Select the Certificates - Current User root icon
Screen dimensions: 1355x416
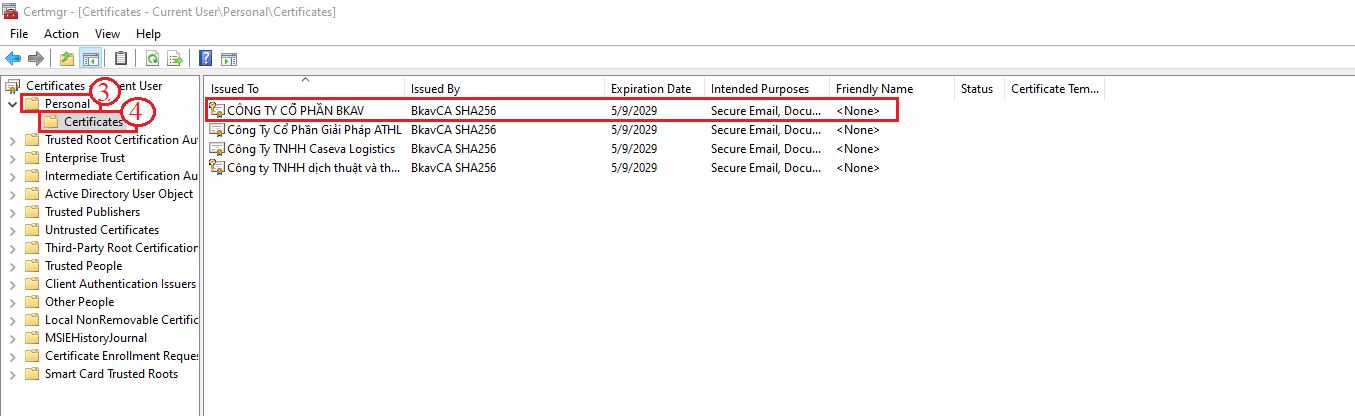pyautogui.click(x=13, y=86)
